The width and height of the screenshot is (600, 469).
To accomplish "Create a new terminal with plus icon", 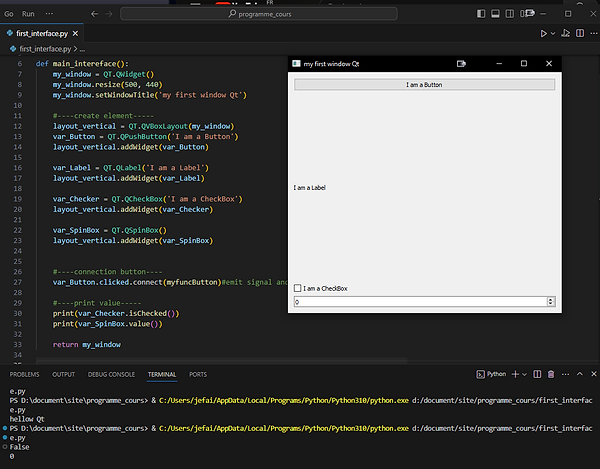I will (515, 374).
